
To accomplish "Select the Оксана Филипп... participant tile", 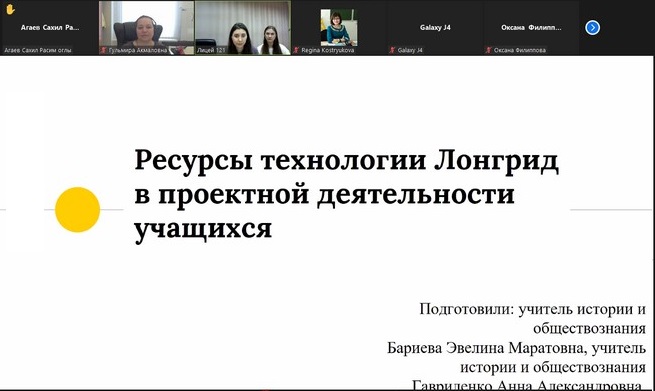I will pos(531,28).
